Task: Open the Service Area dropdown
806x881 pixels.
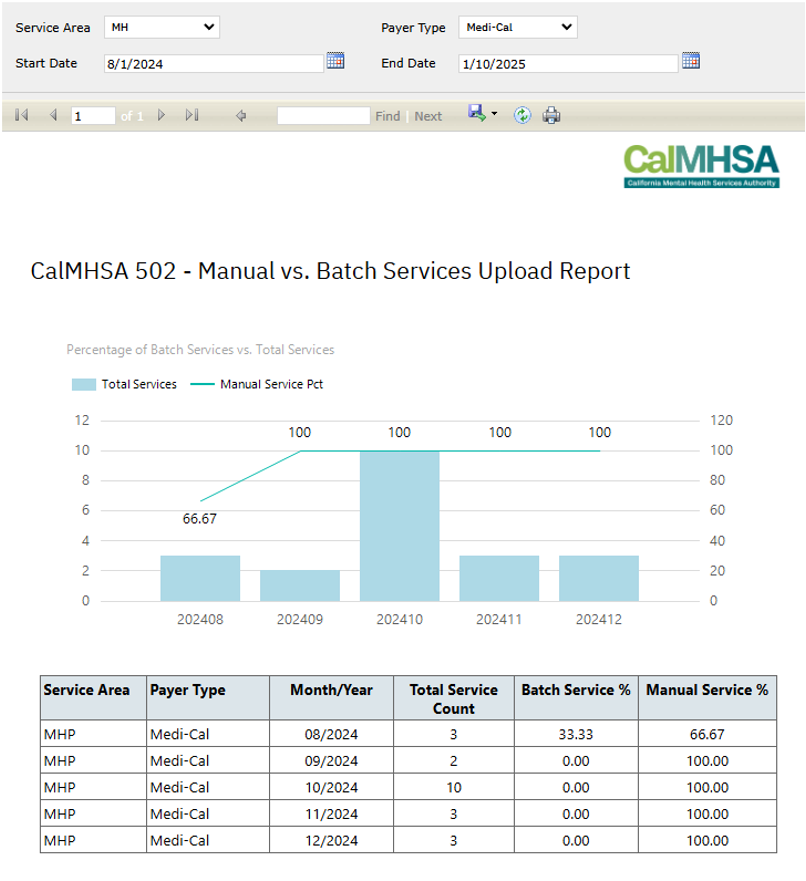Action: pyautogui.click(x=162, y=27)
